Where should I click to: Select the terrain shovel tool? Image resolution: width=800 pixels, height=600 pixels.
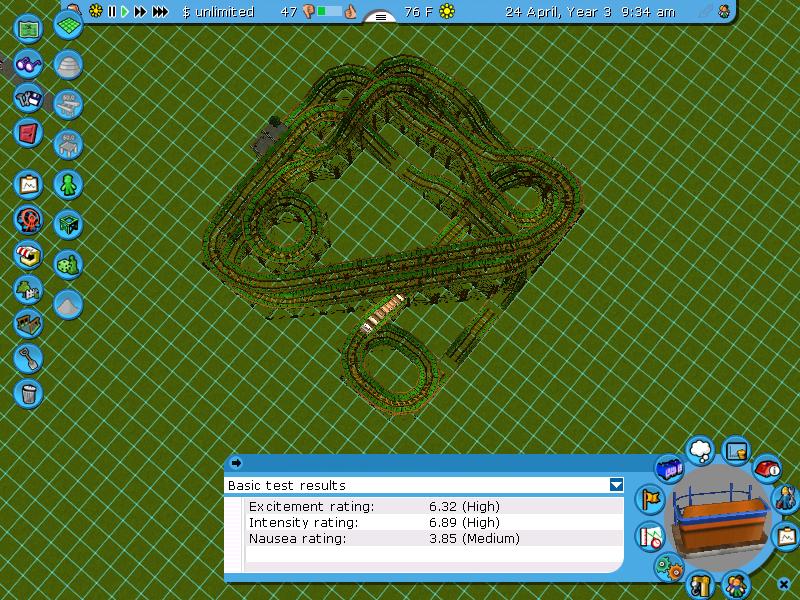coord(28,359)
